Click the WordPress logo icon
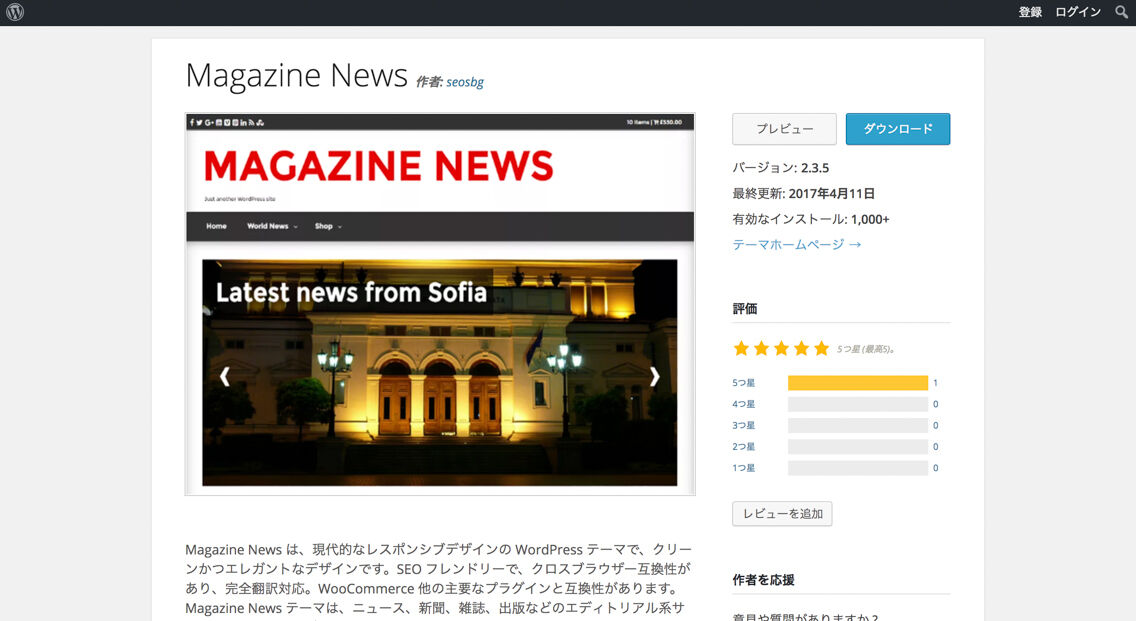1136x621 pixels. [14, 12]
